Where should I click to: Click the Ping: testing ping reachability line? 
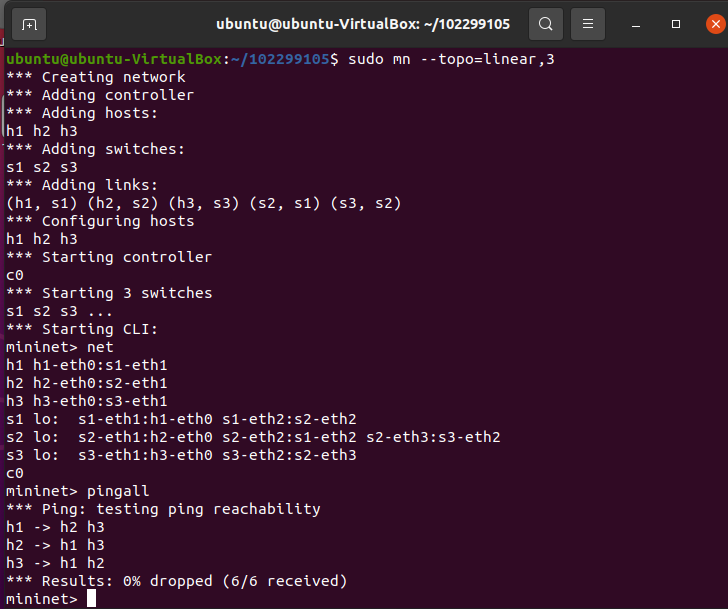click(163, 509)
